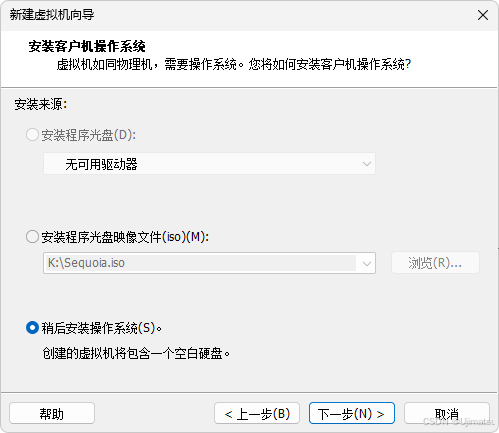The image size is (499, 433).
Task: Click the 无可用驱动器 text in drive combo box
Action: click(101, 164)
